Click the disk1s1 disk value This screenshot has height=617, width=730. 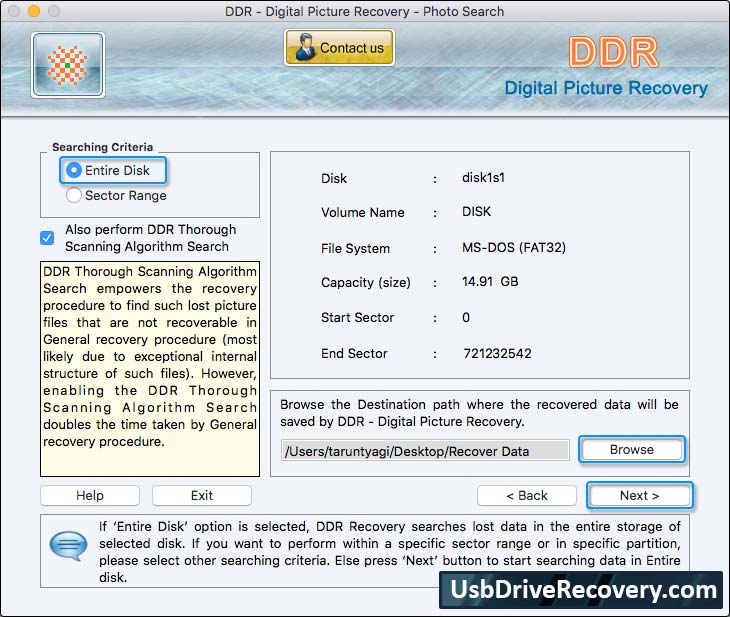pyautogui.click(x=483, y=177)
